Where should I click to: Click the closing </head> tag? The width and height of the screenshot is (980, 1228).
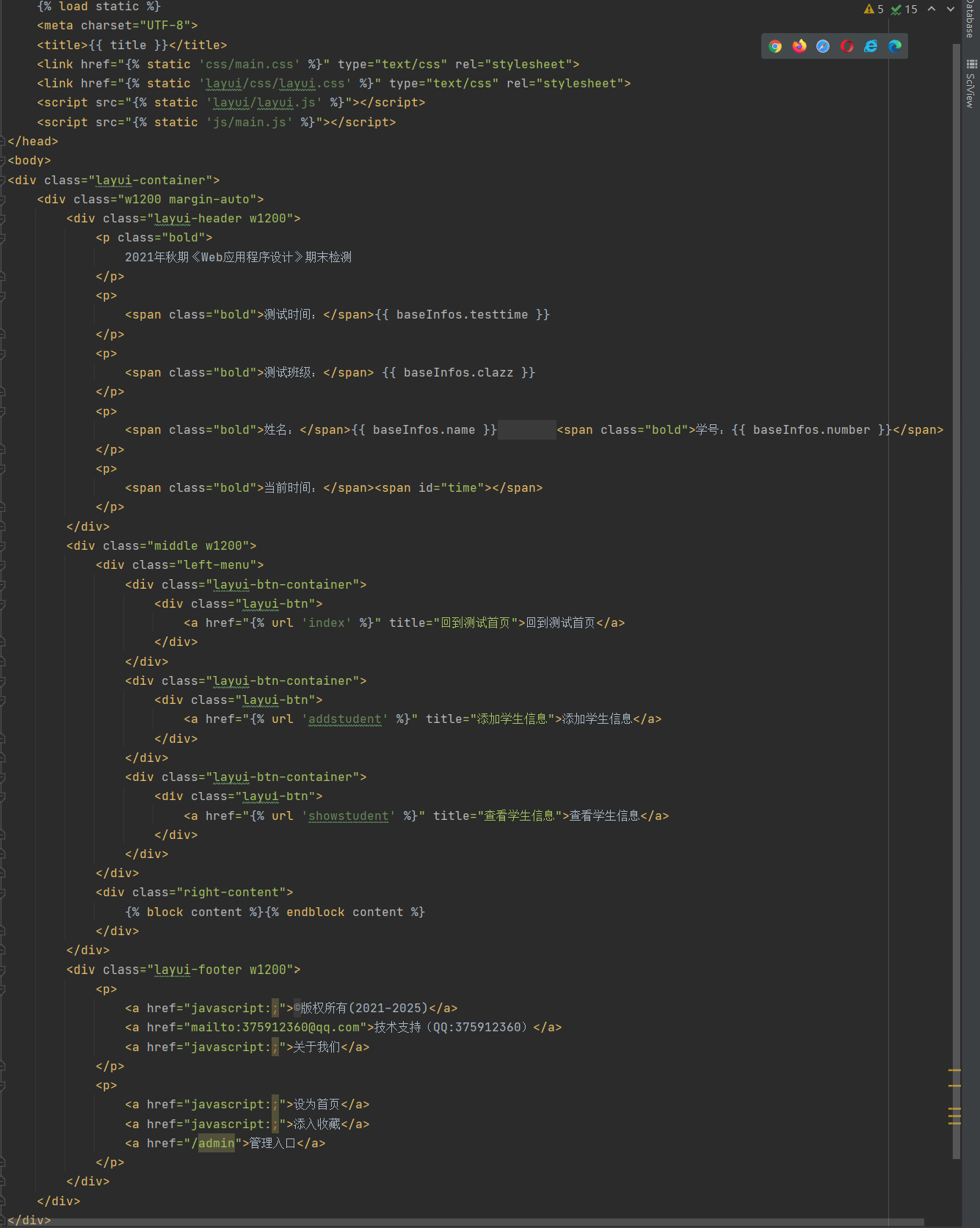pyautogui.click(x=33, y=142)
